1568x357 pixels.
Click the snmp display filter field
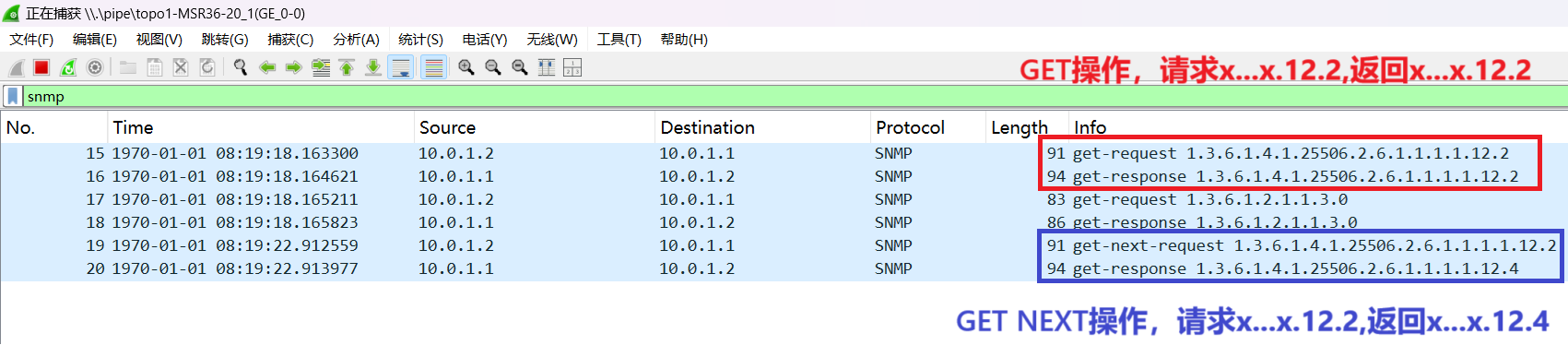pos(793,96)
